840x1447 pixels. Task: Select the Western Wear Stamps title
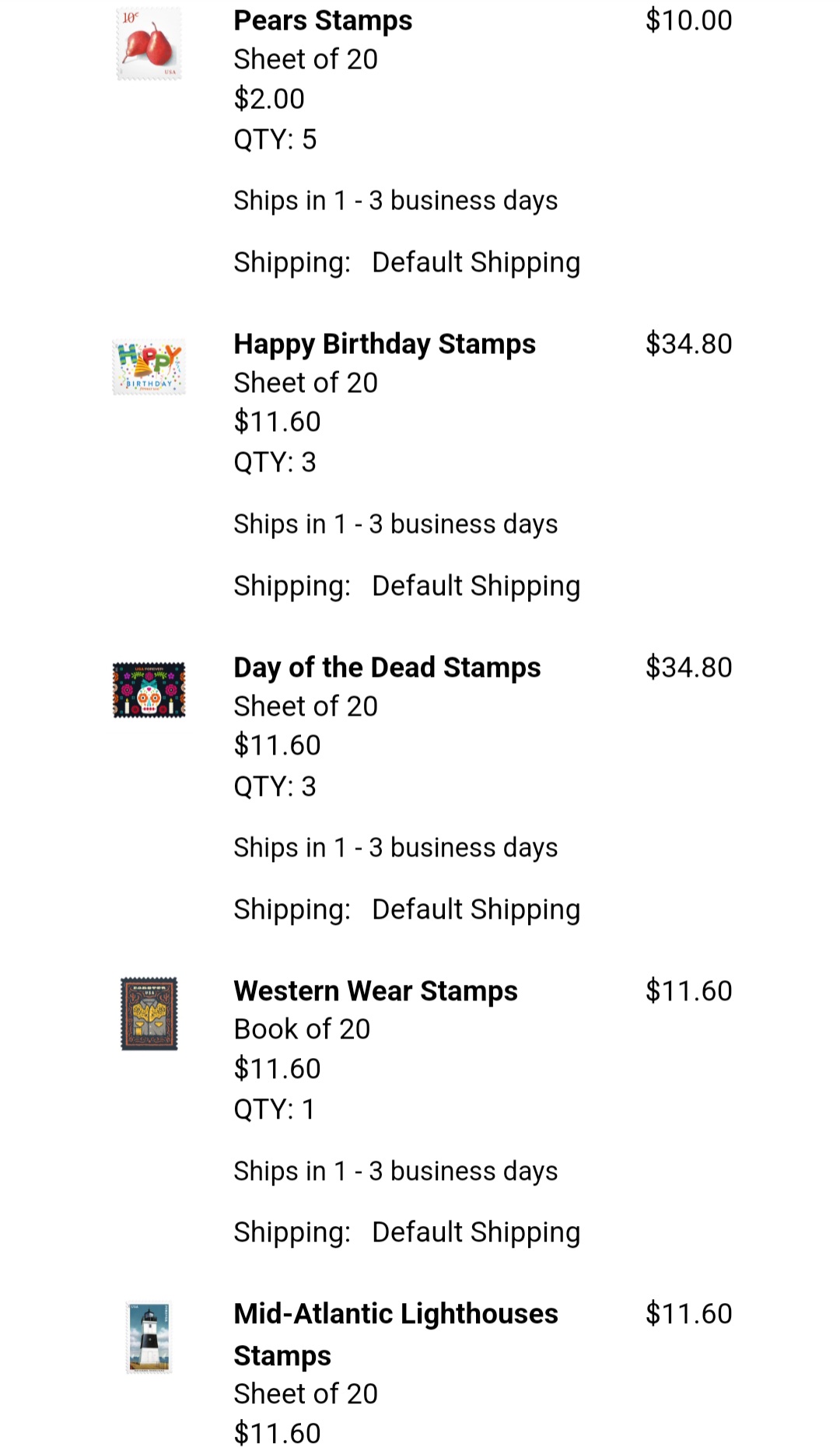coord(375,991)
